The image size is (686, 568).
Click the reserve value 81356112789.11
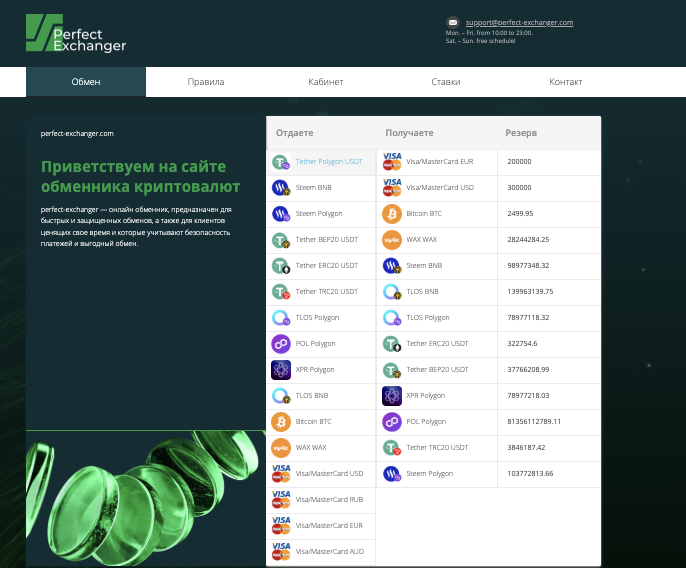[x=534, y=421]
